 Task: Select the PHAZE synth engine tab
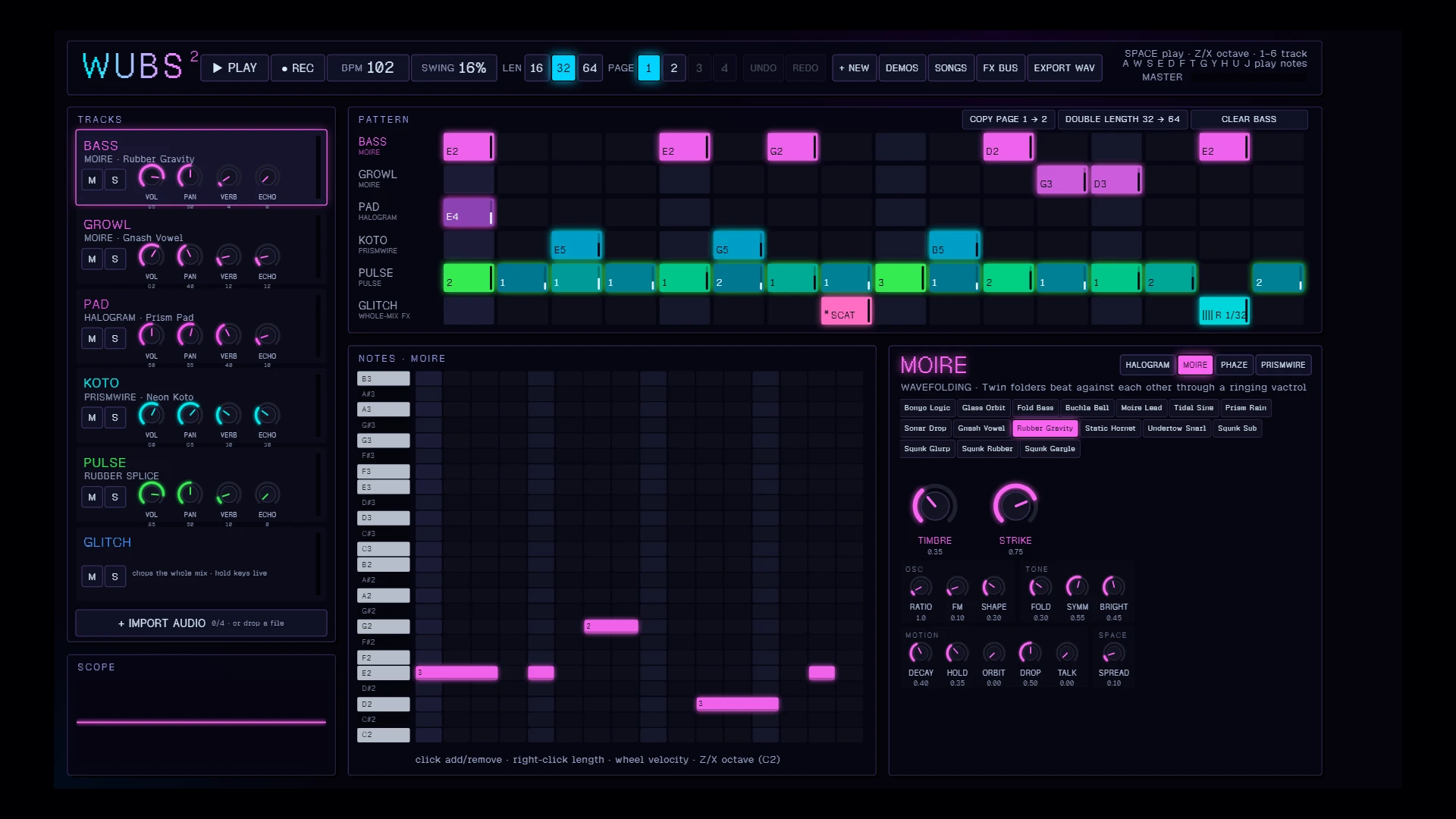(1234, 366)
